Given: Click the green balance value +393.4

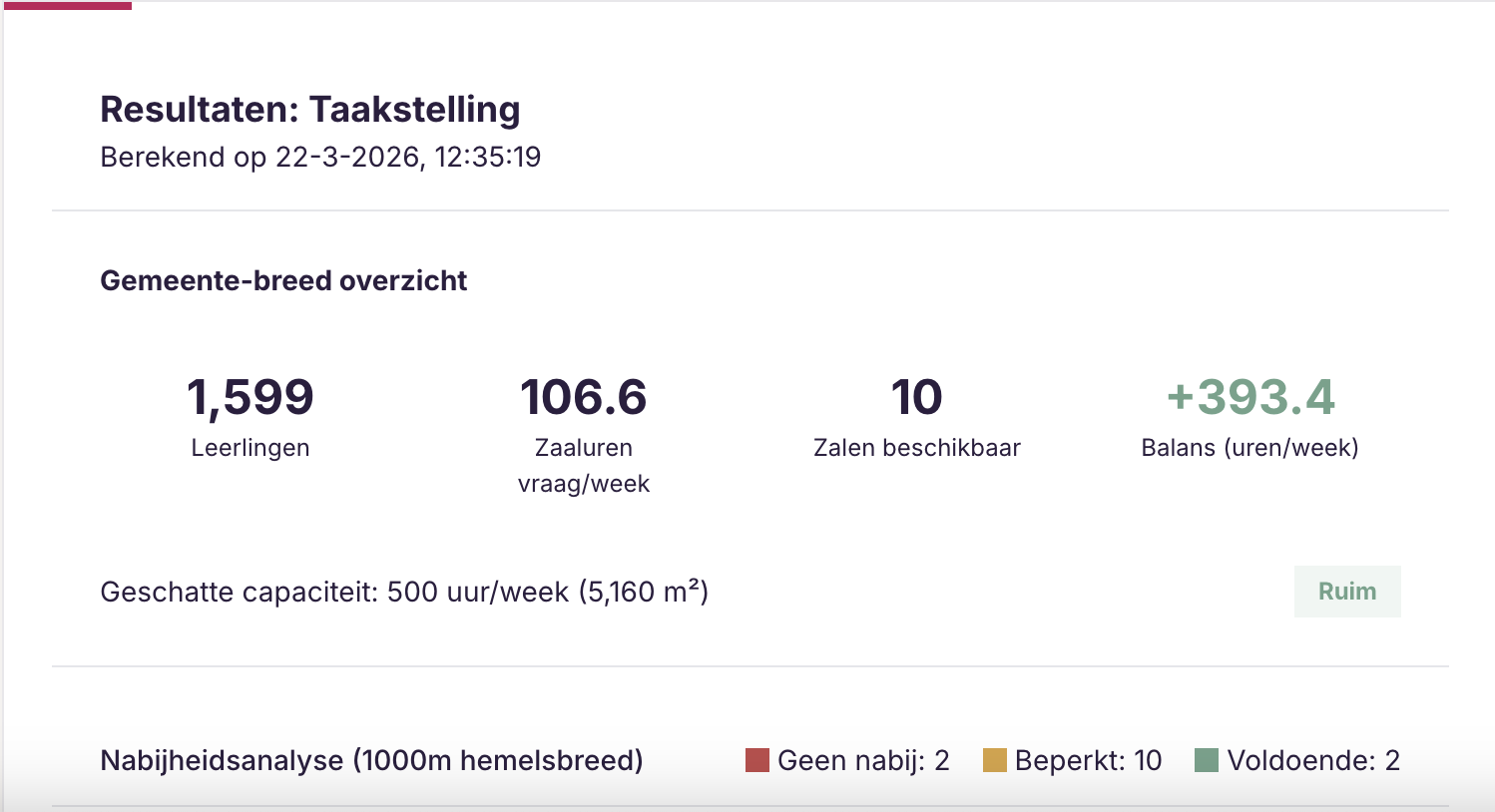Looking at the screenshot, I should [x=1250, y=397].
